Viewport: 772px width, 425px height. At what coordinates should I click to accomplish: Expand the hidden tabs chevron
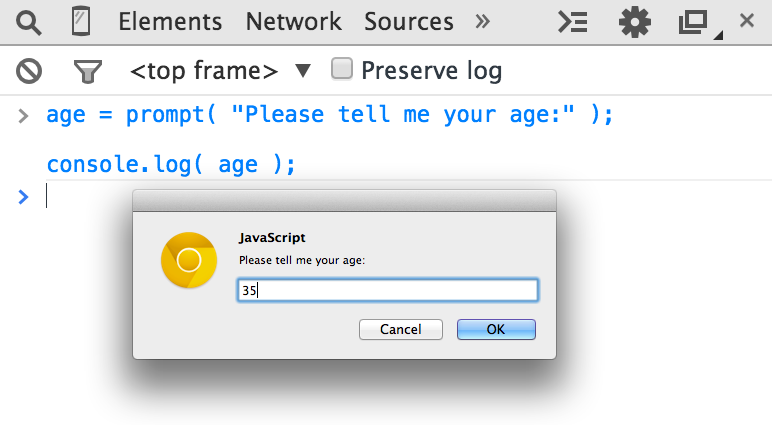[483, 21]
